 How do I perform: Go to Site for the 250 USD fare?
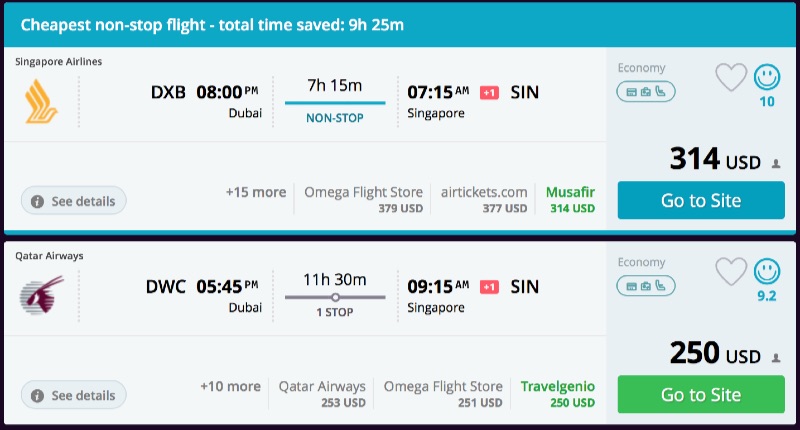(x=701, y=394)
